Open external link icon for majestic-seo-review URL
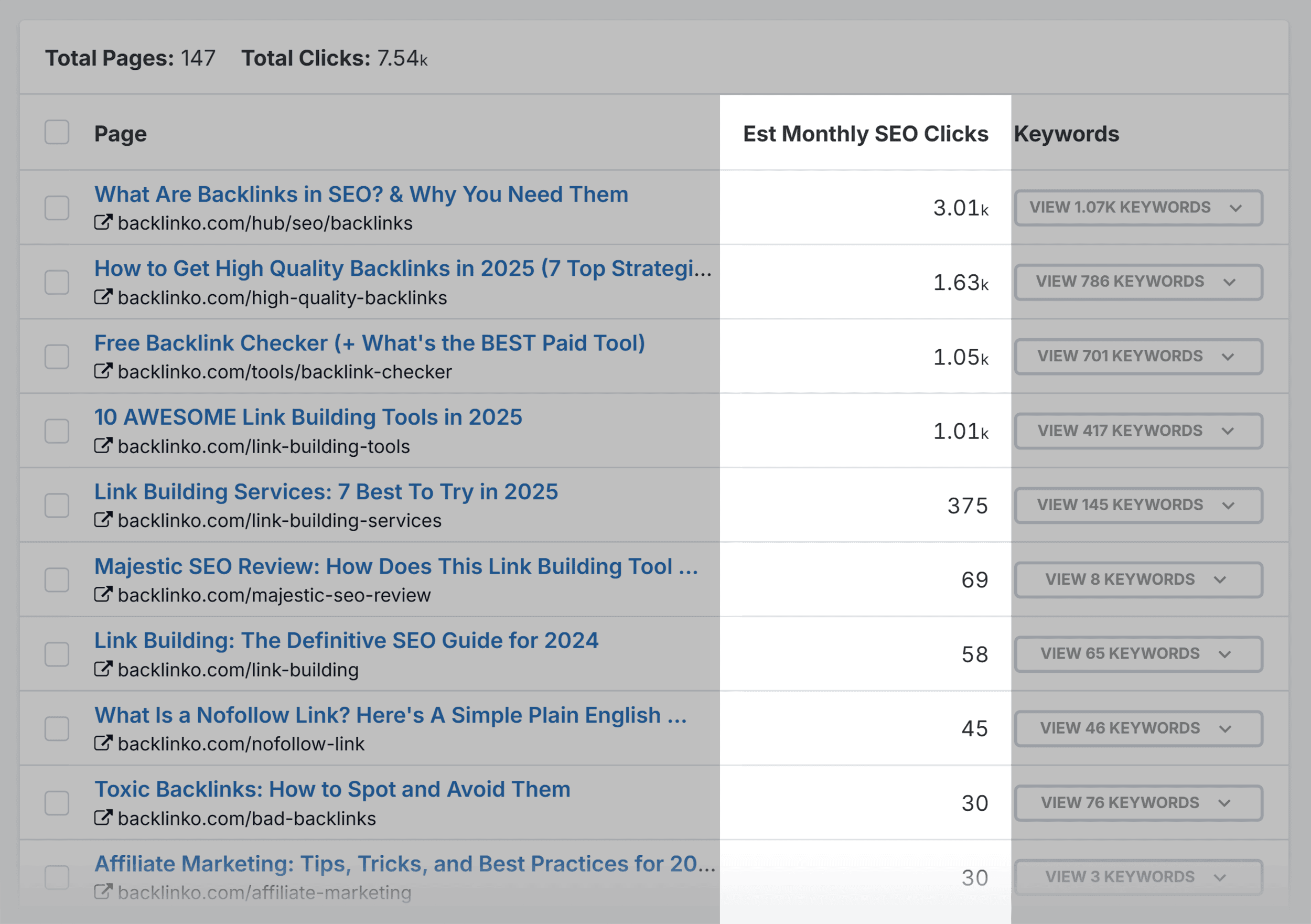This screenshot has height=924, width=1311. [103, 595]
